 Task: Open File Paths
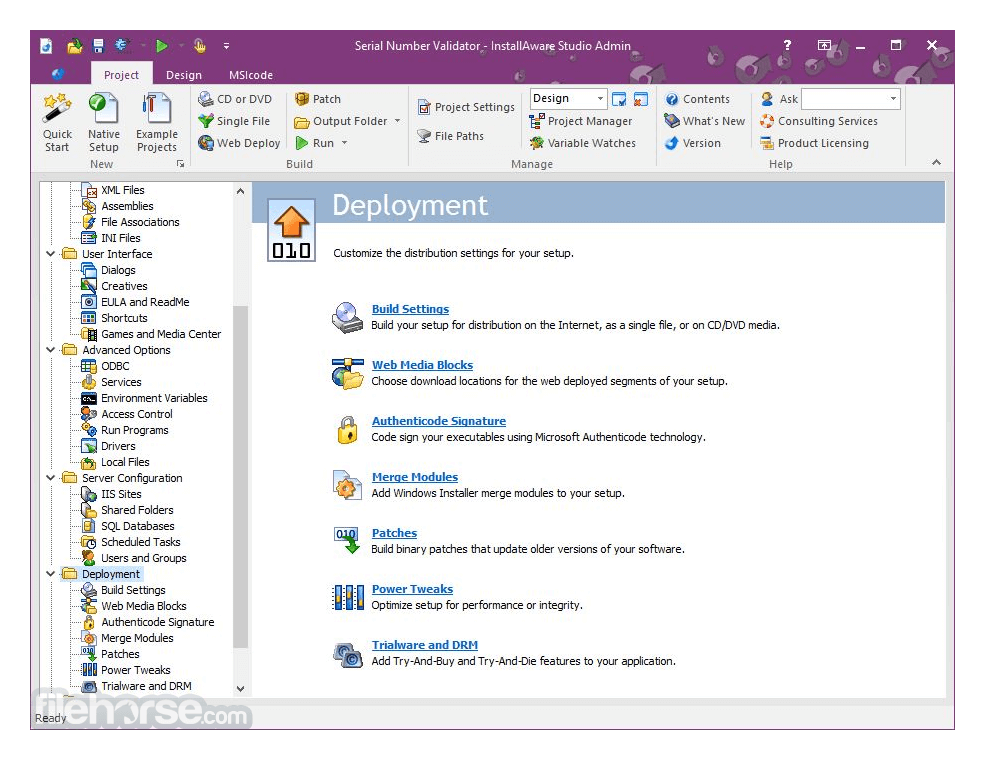pos(450,136)
